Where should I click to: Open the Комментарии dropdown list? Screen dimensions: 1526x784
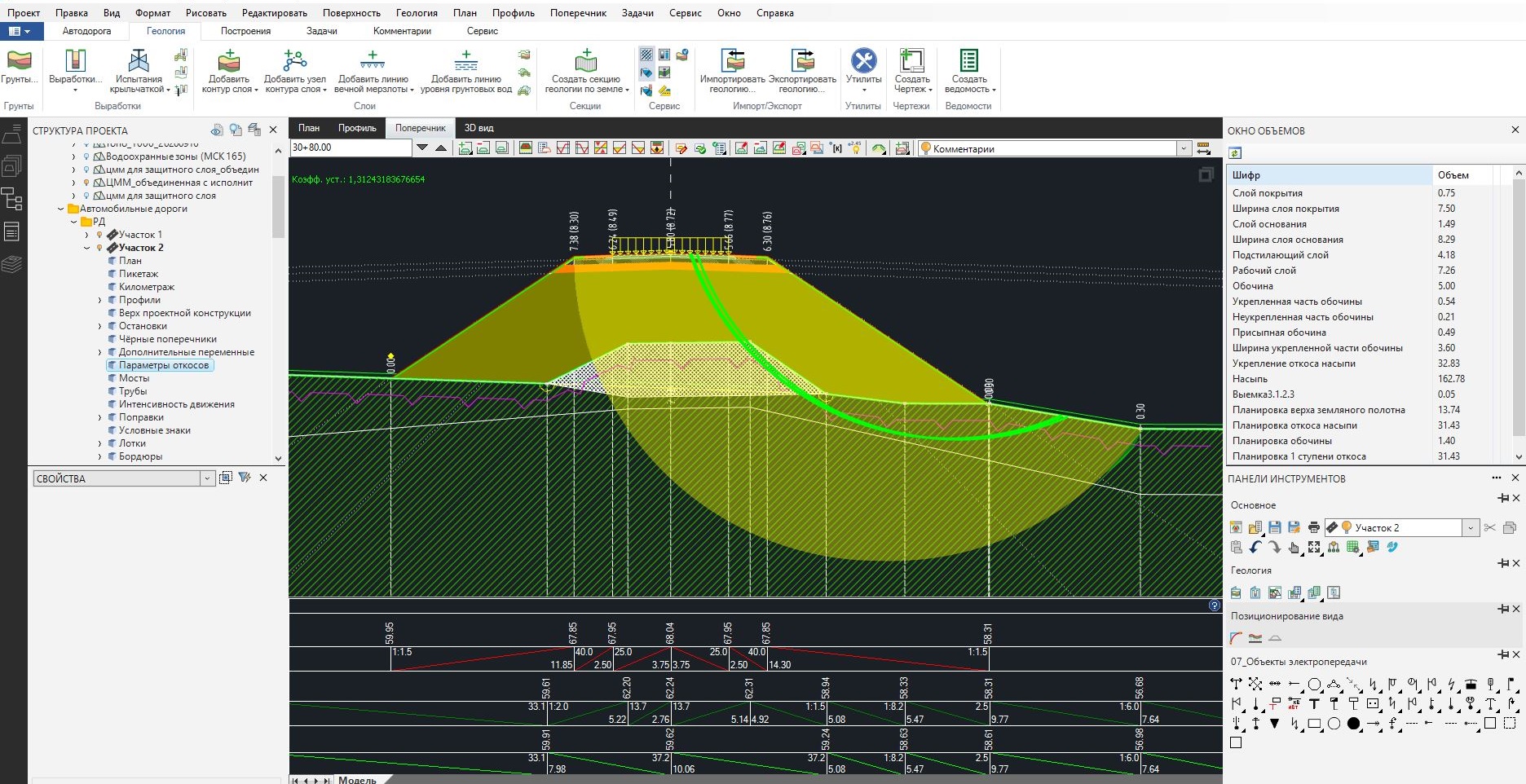(x=1183, y=148)
